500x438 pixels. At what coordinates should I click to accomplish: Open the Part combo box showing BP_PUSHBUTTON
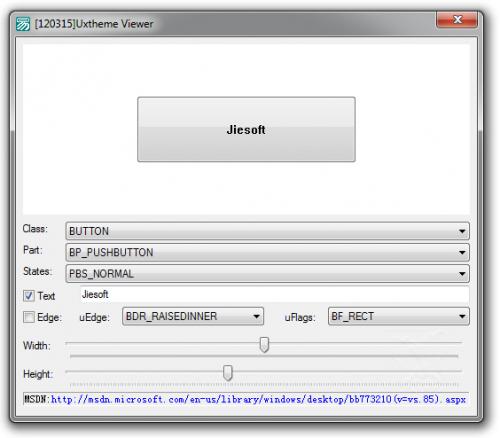pos(267,252)
